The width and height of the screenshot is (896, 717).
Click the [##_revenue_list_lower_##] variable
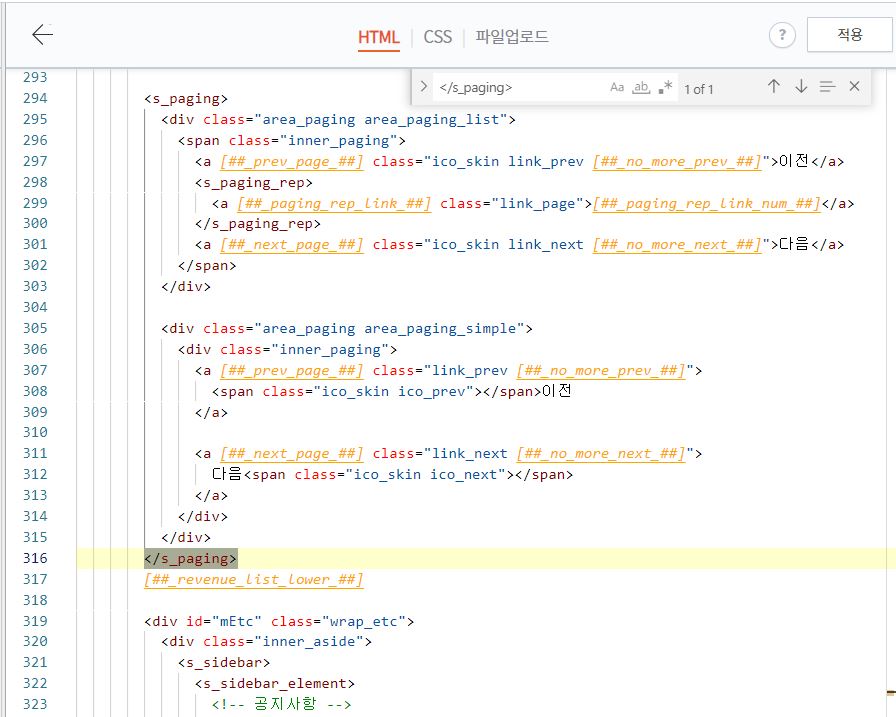(x=254, y=580)
